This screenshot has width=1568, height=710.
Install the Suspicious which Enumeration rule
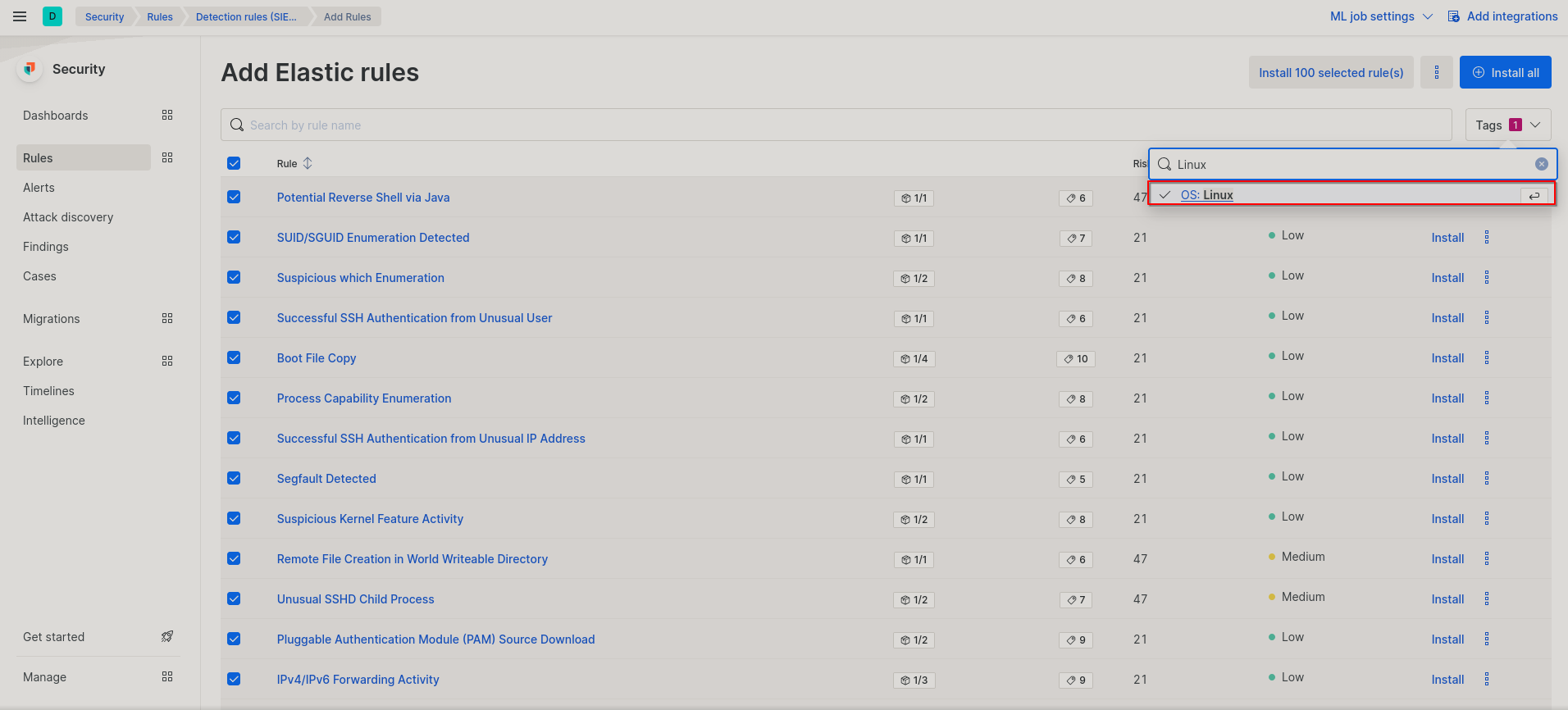coord(1447,278)
